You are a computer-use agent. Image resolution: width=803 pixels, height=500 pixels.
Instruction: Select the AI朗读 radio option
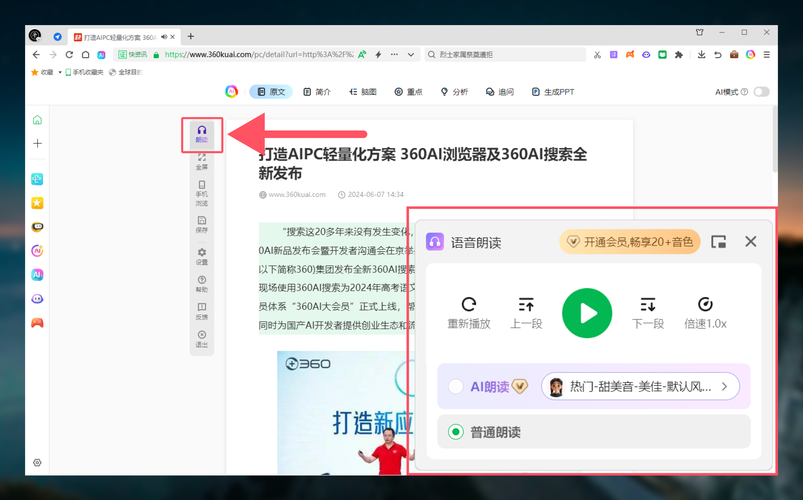coord(456,386)
